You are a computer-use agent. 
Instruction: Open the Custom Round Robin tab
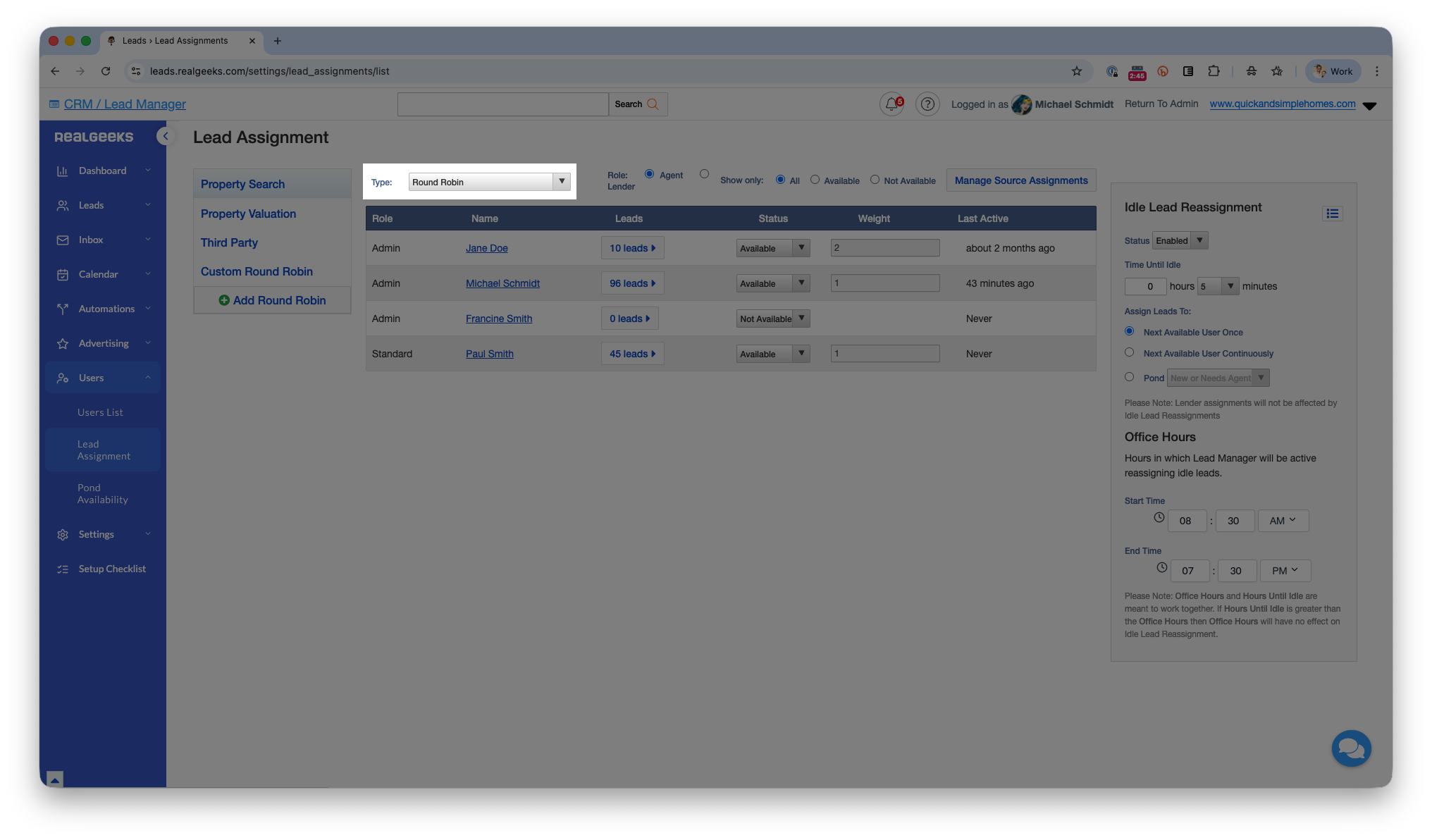pyautogui.click(x=257, y=271)
